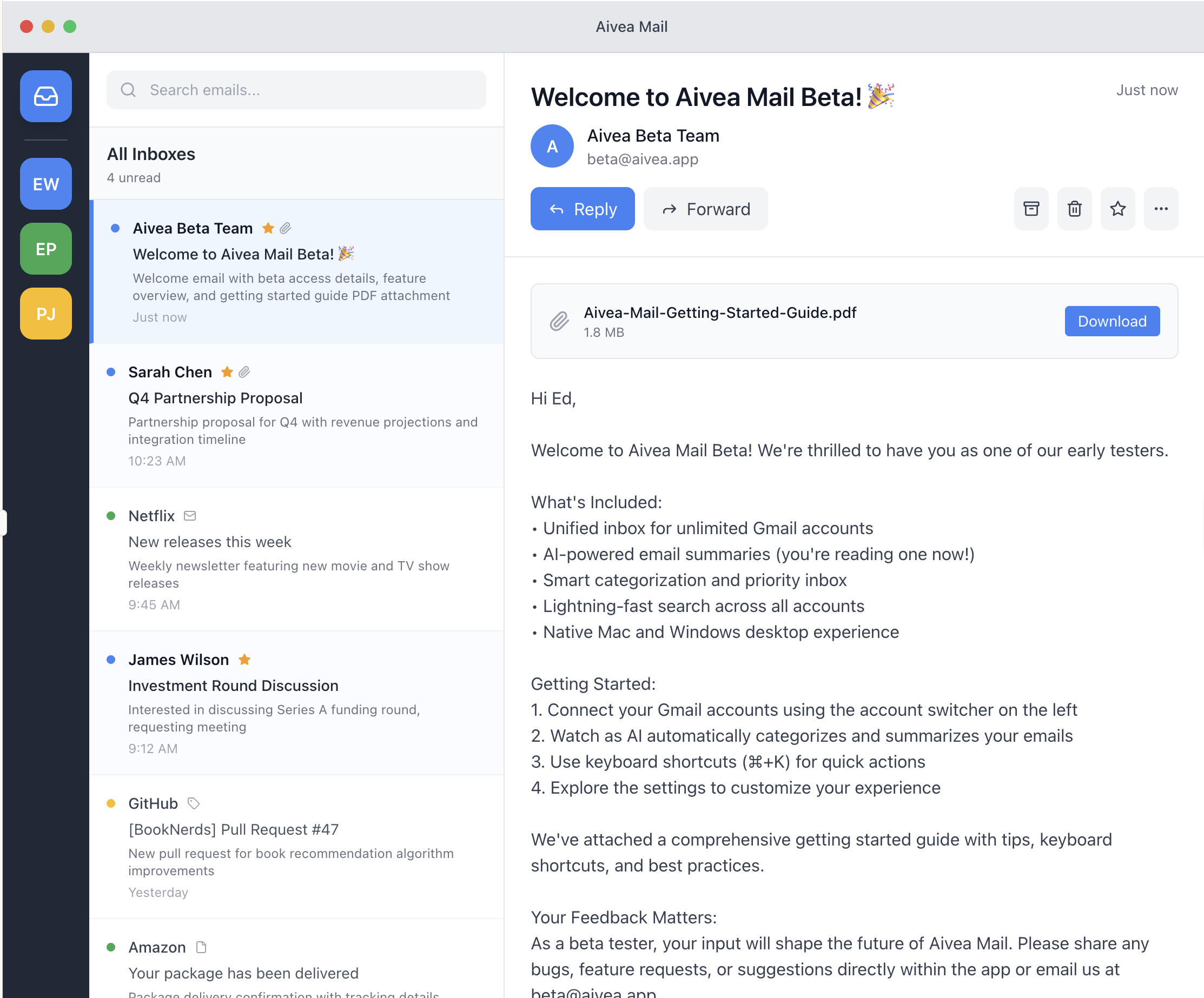Image resolution: width=1204 pixels, height=998 pixels.
Task: Reply to the Aivea Beta Team email
Action: point(583,209)
